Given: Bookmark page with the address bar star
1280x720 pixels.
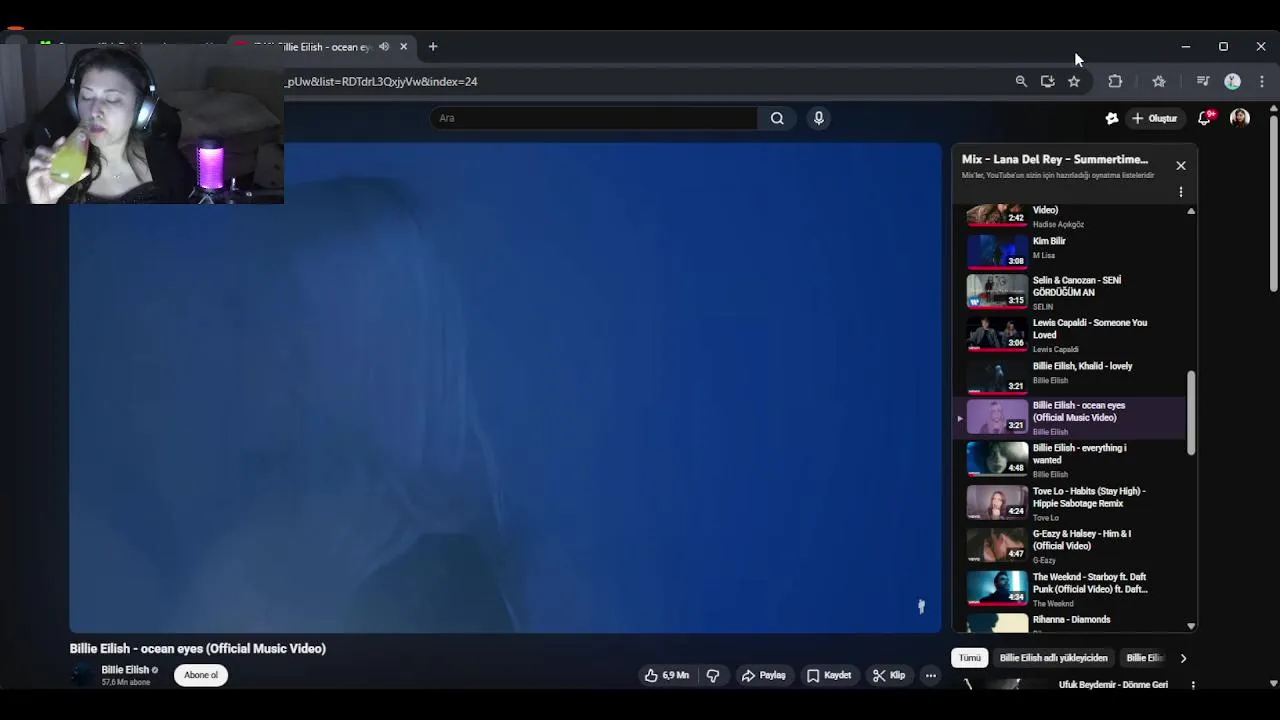Looking at the screenshot, I should [x=1074, y=82].
